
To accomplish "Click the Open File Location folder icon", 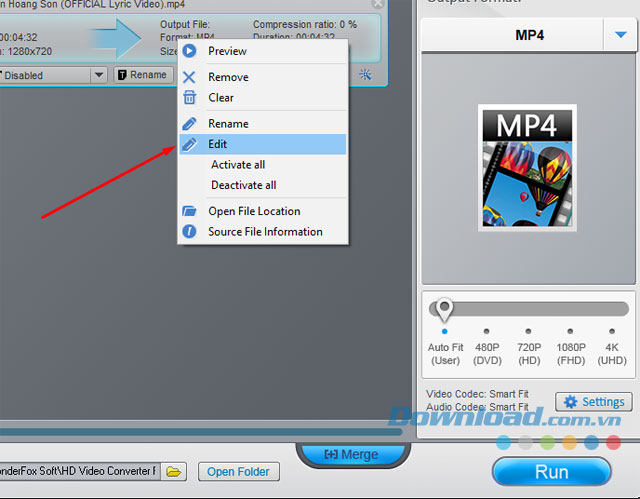I will (189, 211).
